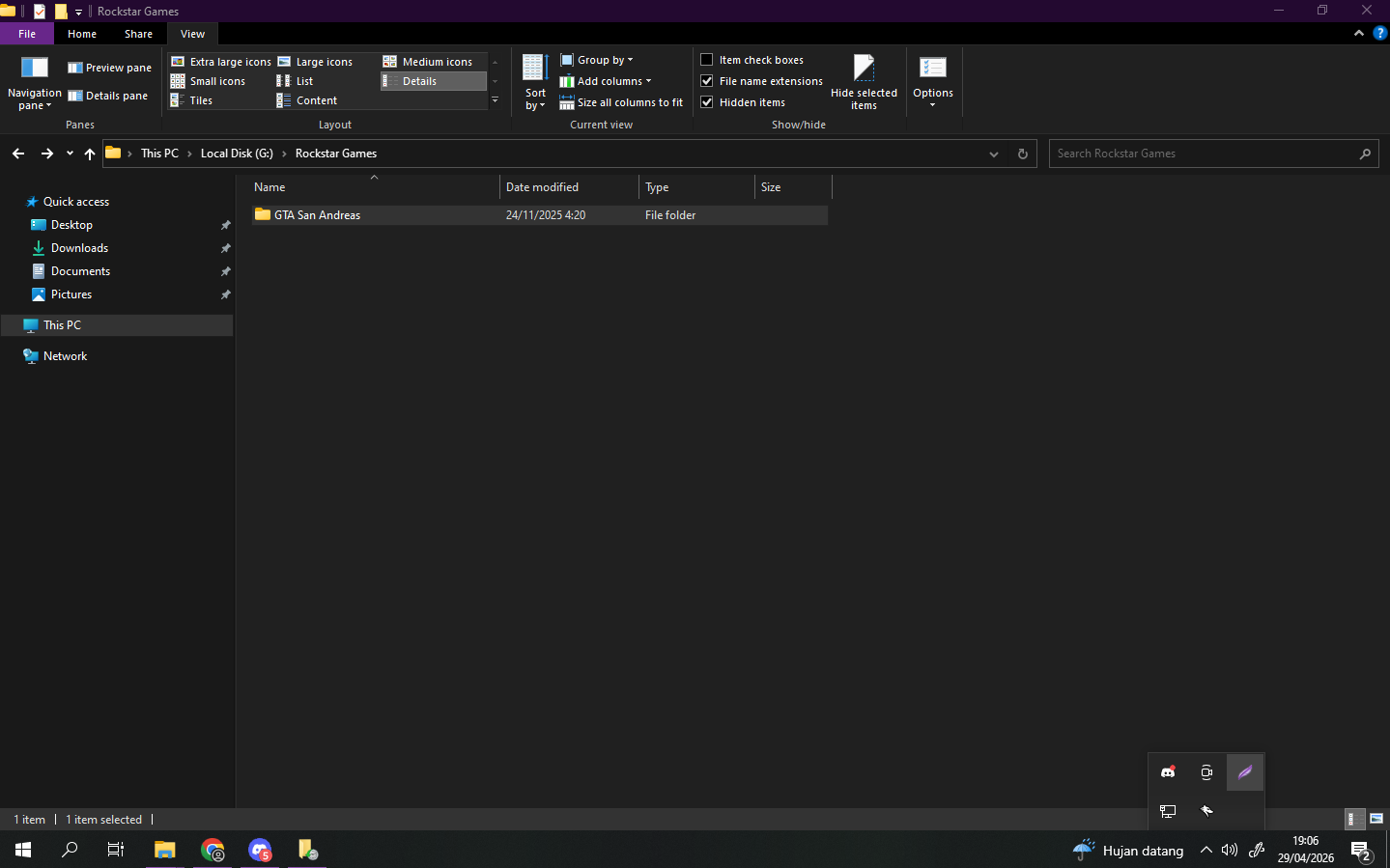This screenshot has height=868, width=1390.
Task: Open the File menu
Action: tap(27, 34)
